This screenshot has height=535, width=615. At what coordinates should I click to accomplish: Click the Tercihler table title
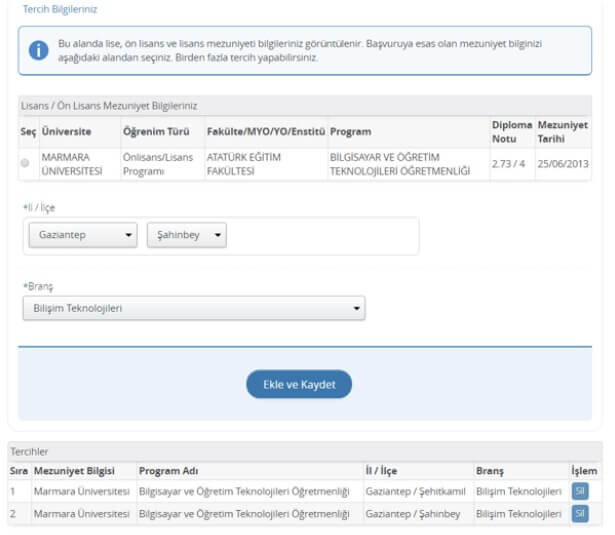[29, 451]
